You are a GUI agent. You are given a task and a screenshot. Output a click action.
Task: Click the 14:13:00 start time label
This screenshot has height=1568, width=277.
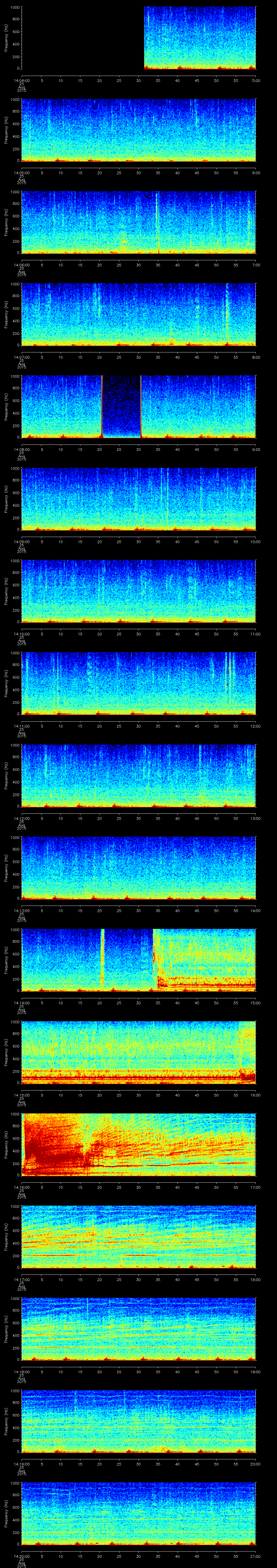point(21,910)
